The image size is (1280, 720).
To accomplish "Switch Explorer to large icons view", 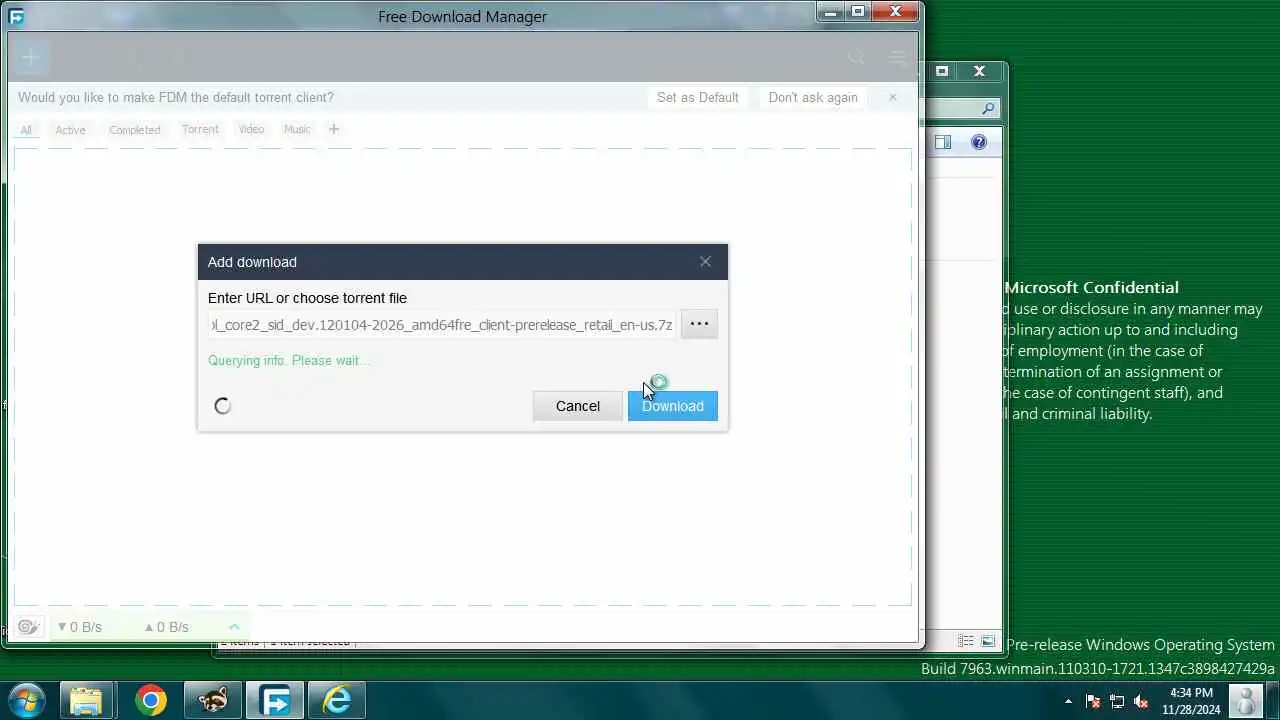I will (988, 641).
